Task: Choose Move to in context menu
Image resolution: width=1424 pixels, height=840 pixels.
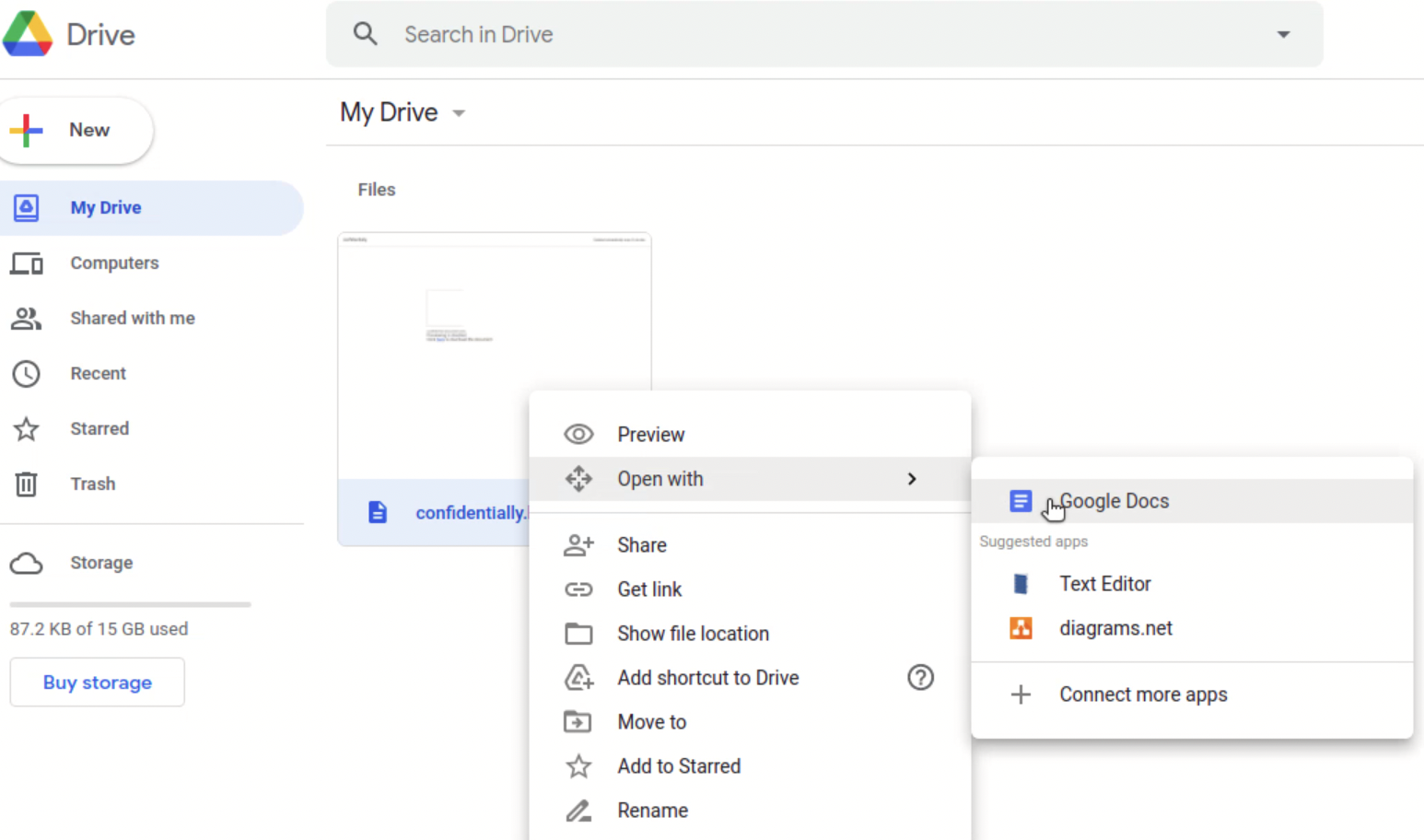Action: [x=750, y=722]
